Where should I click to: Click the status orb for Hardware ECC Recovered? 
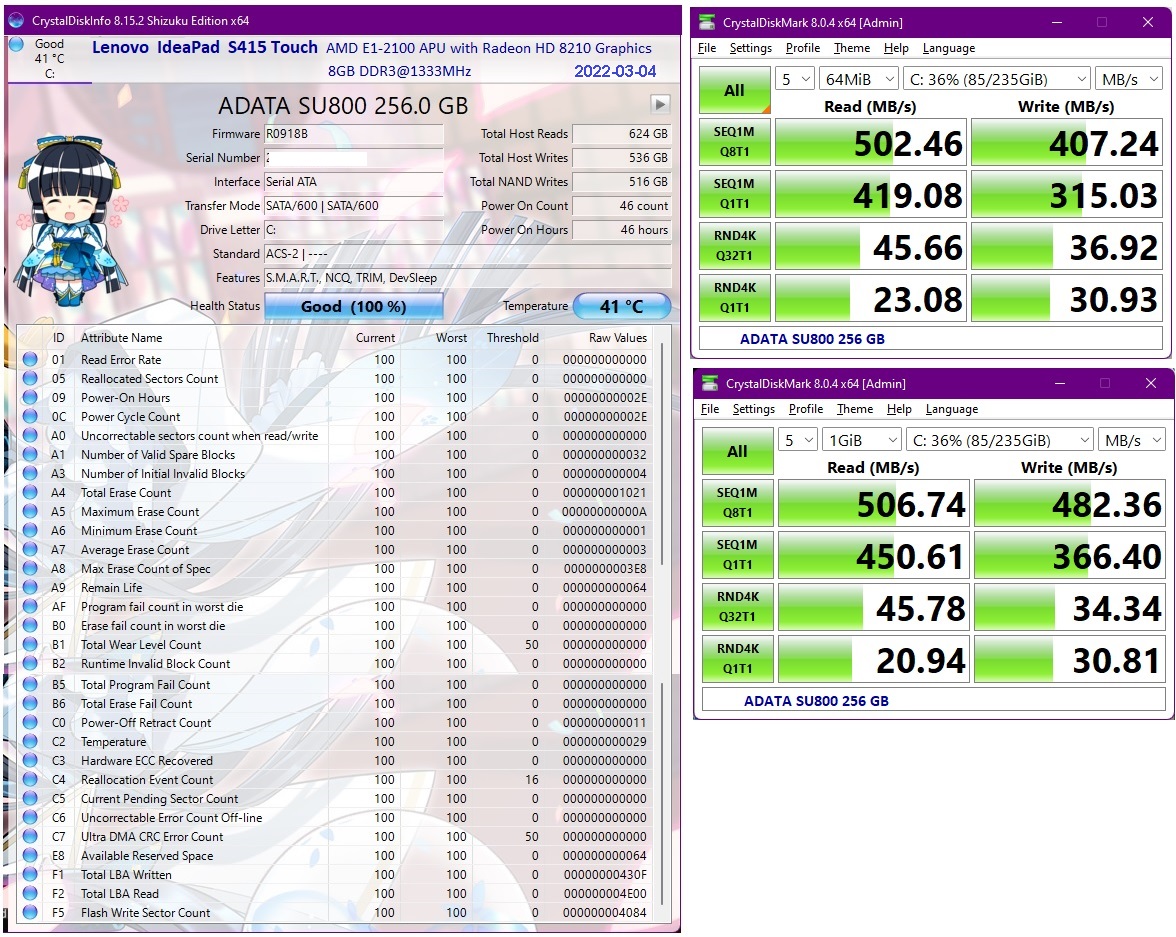pyautogui.click(x=30, y=760)
